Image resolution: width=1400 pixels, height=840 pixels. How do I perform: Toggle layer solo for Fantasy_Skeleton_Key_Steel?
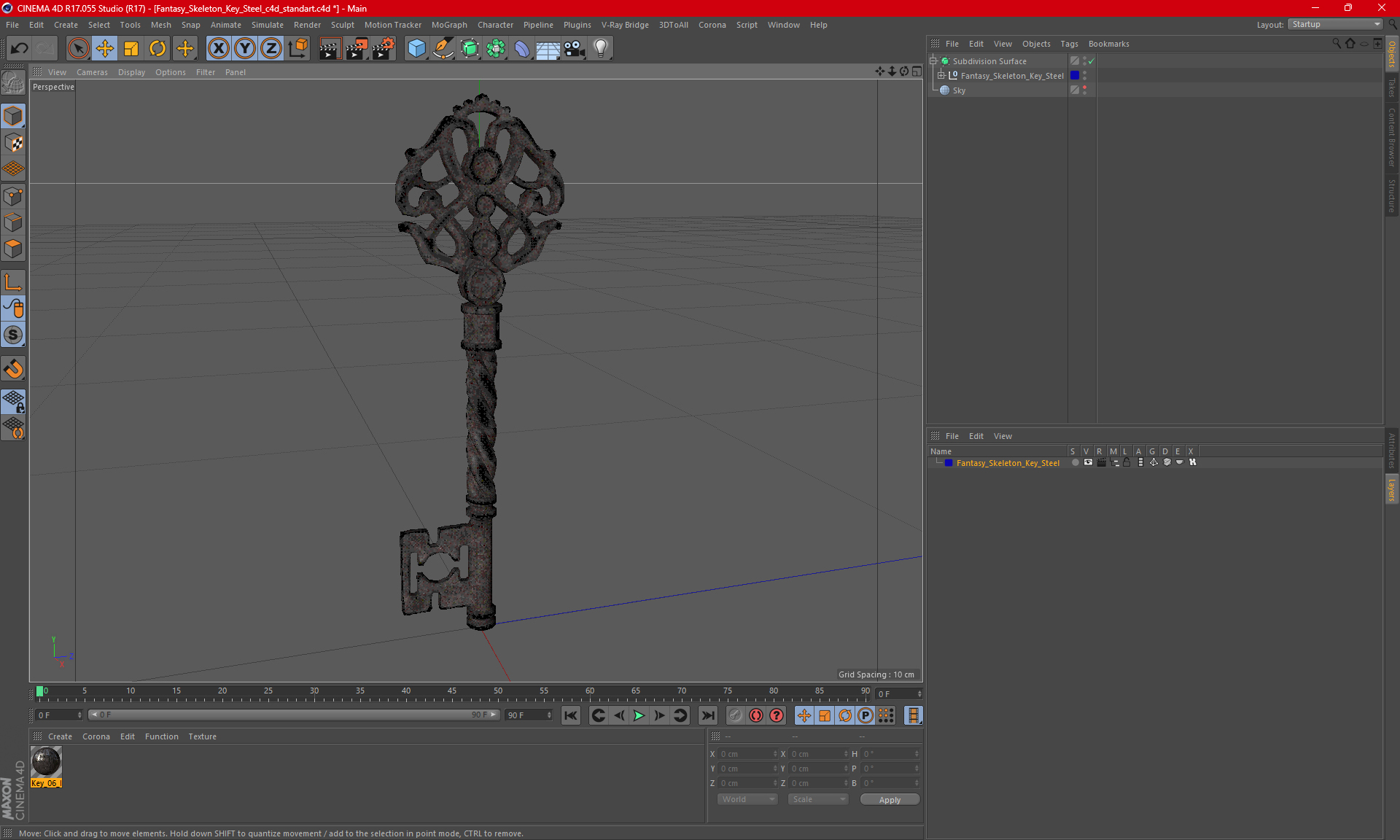[1075, 462]
